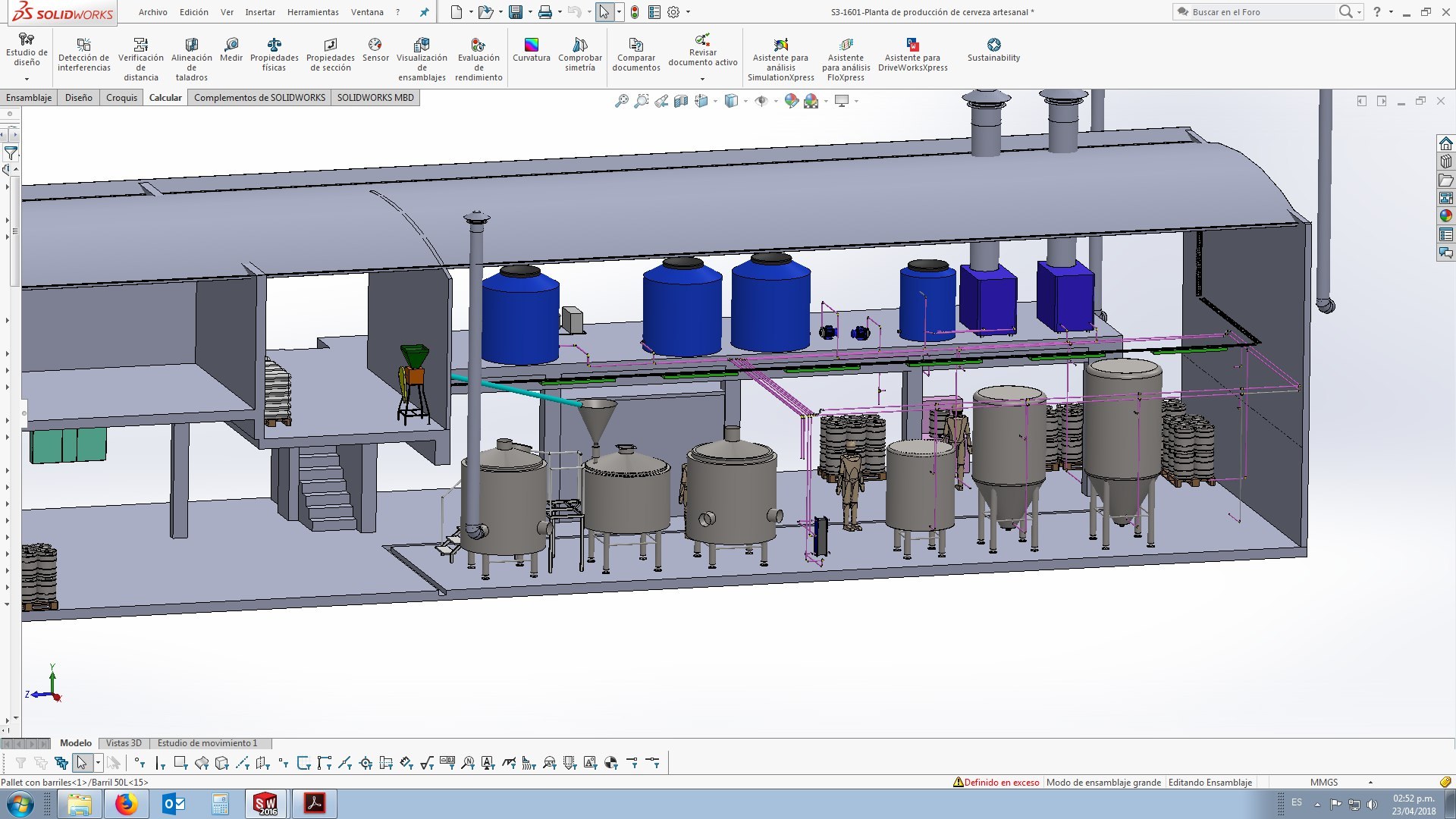The image size is (1456, 819).
Task: Open the Herramientas menu
Action: point(312,12)
